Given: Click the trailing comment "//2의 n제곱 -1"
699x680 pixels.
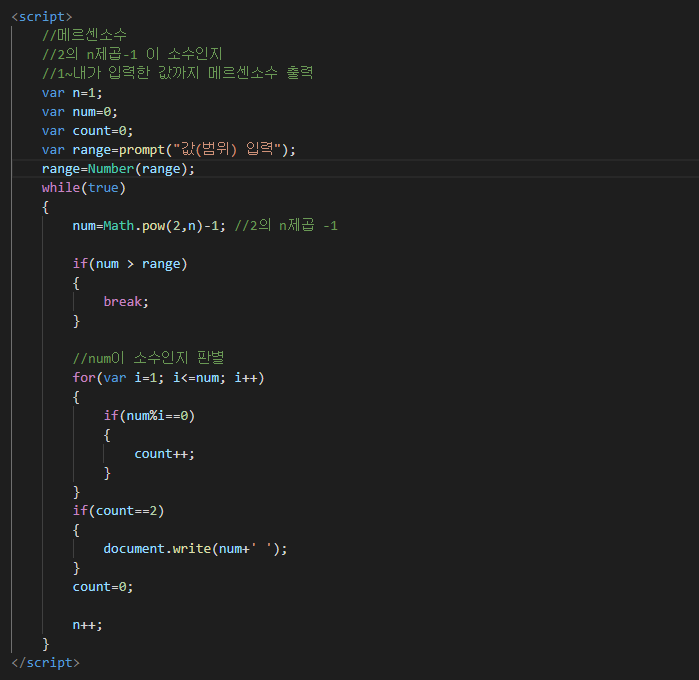Looking at the screenshot, I should (x=286, y=225).
